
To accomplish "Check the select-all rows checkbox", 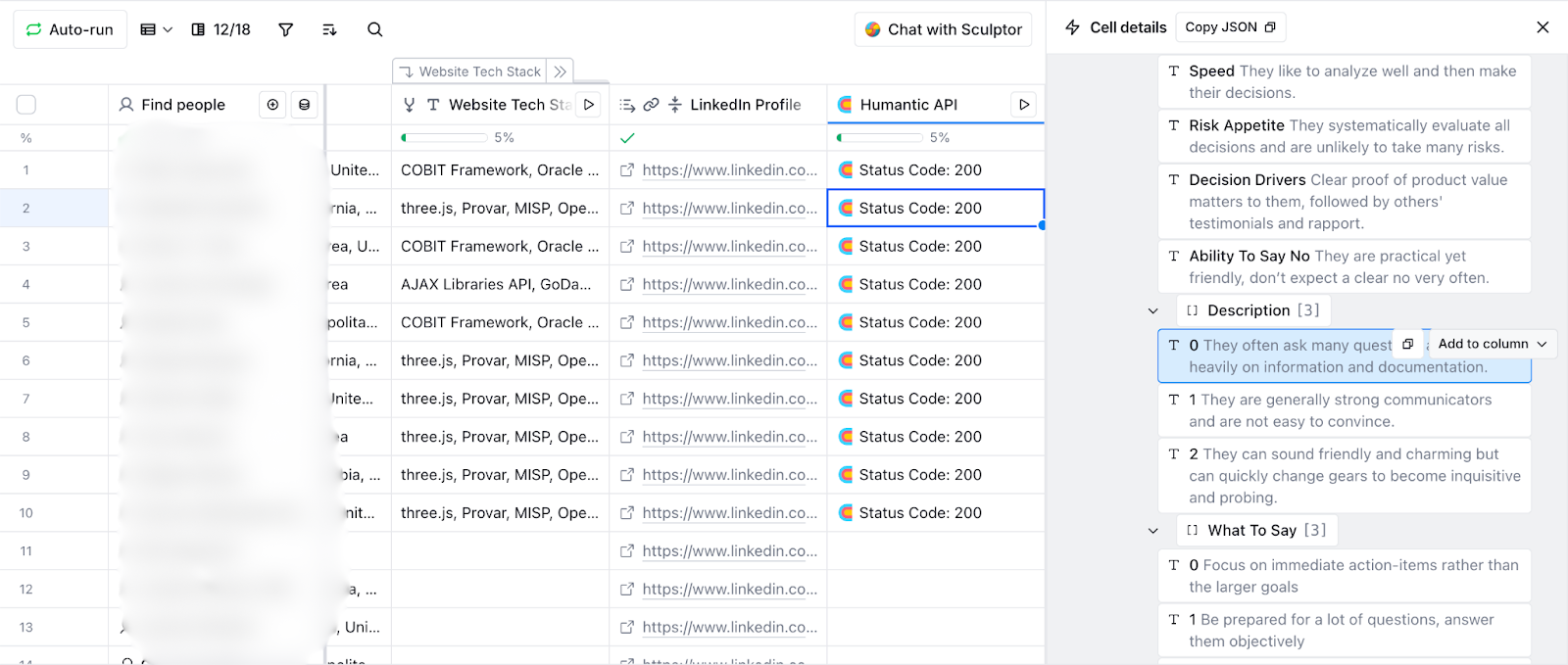I will coord(26,104).
